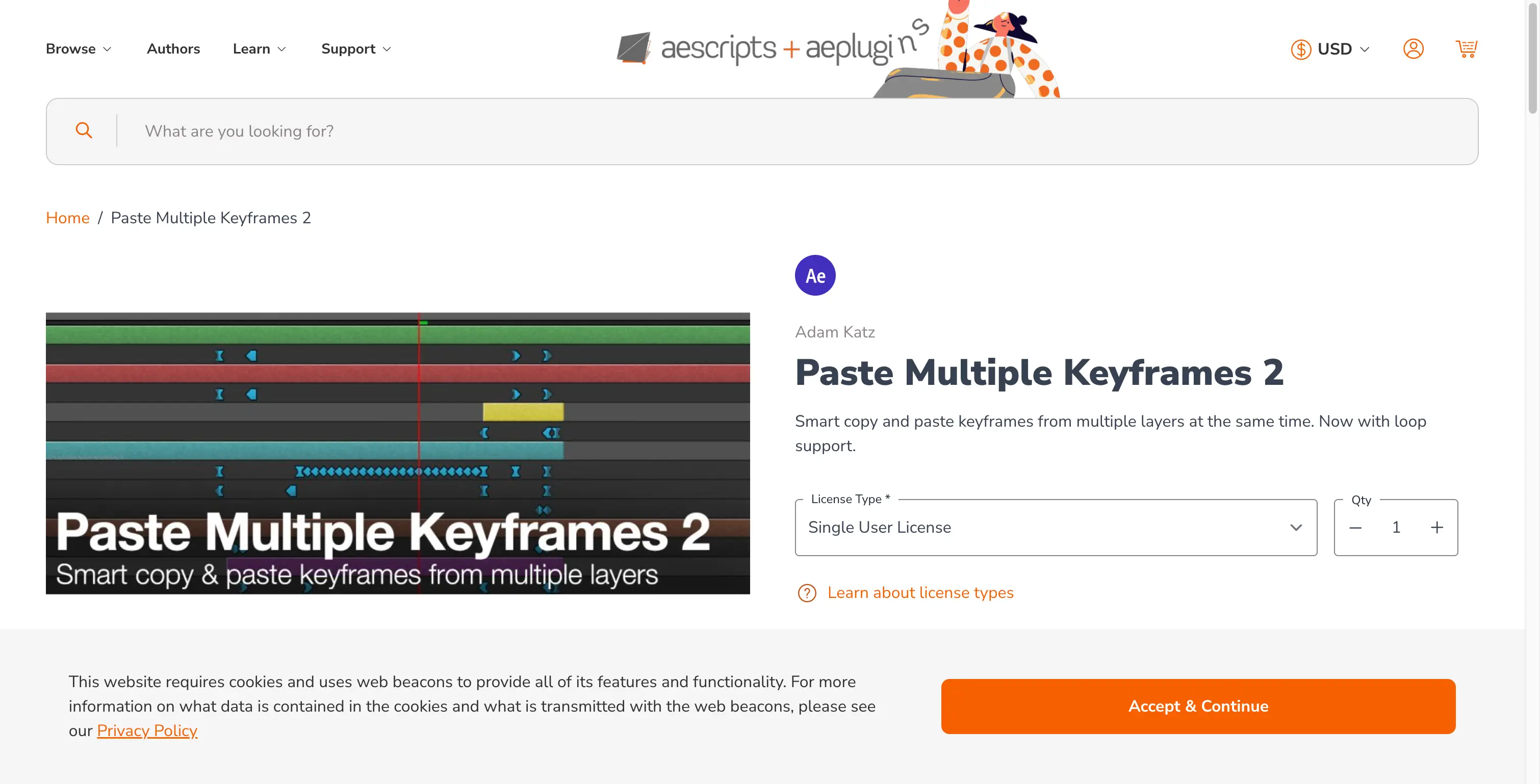Navigate to Home via the breadcrumb
This screenshot has height=784, width=1540.
click(x=67, y=218)
